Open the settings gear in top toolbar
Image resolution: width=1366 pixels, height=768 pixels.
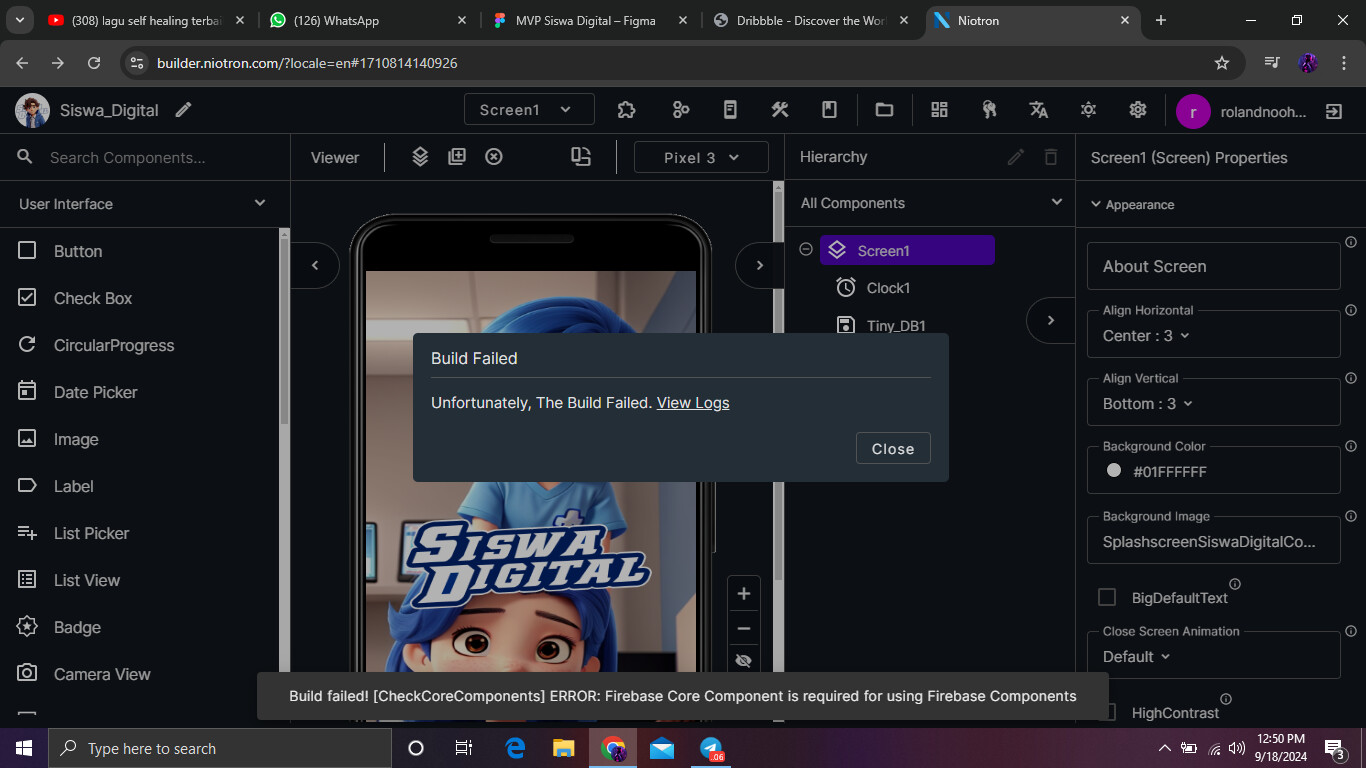point(1138,110)
